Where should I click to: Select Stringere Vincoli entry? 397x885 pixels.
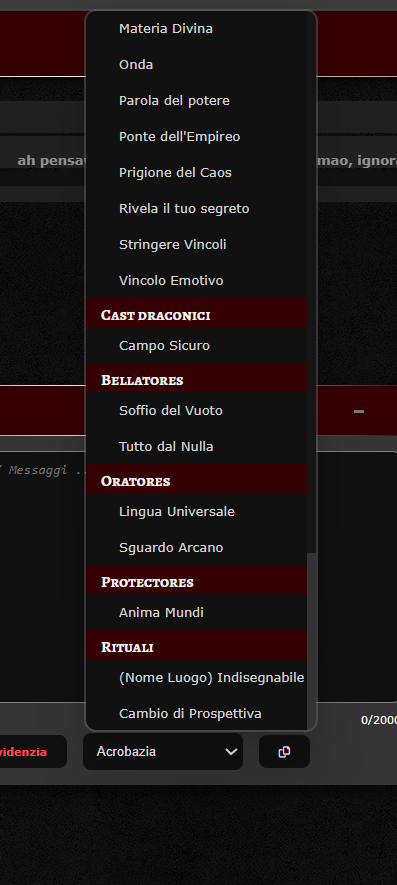[x=197, y=244]
